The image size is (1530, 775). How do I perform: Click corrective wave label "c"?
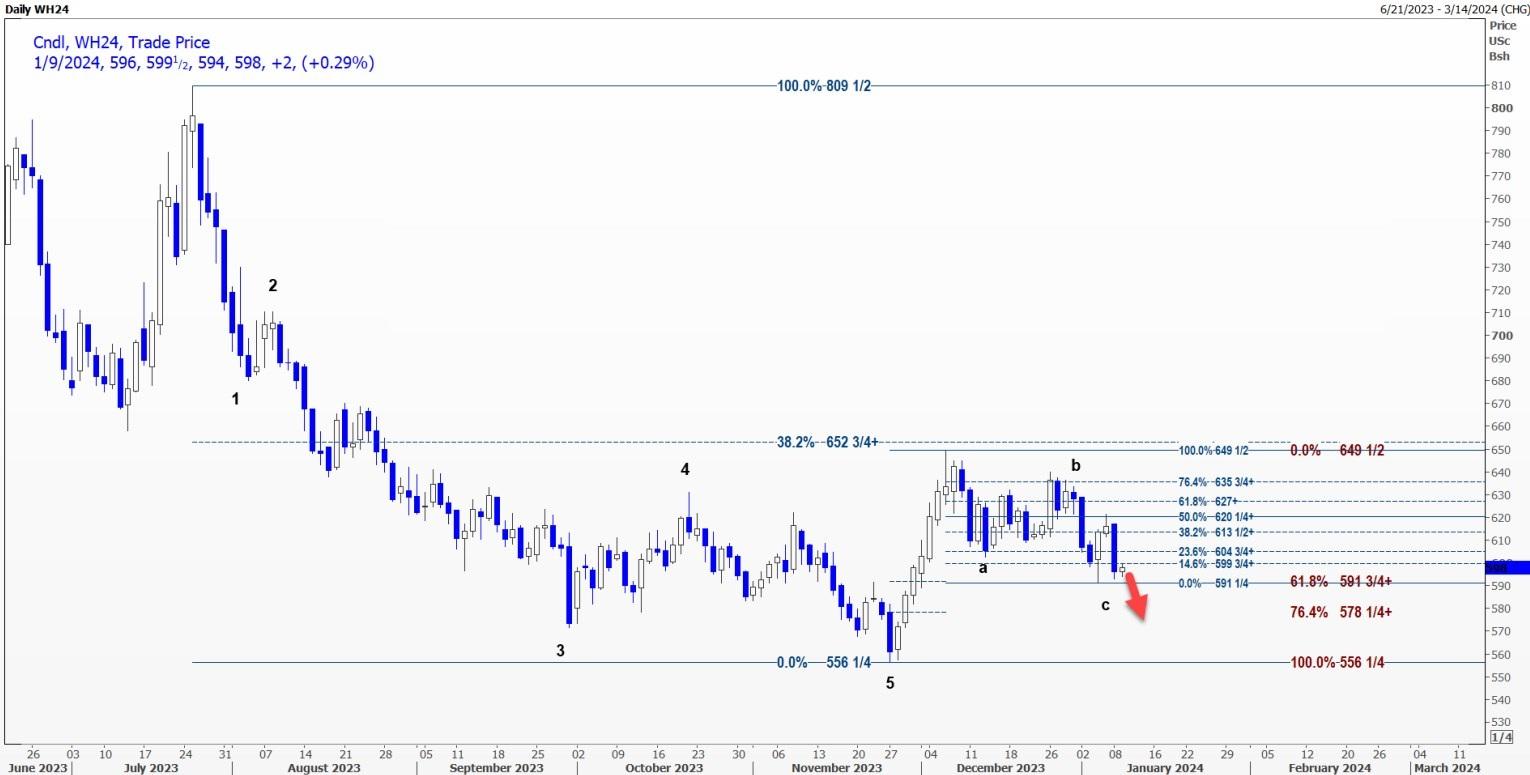tap(1105, 604)
